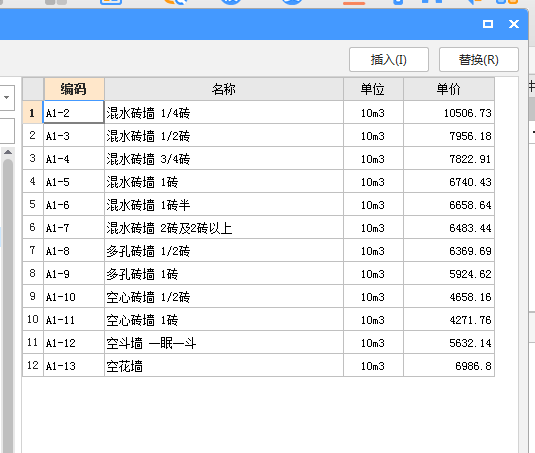Maximize the dialog window
The width and height of the screenshot is (535, 453).
click(x=488, y=24)
